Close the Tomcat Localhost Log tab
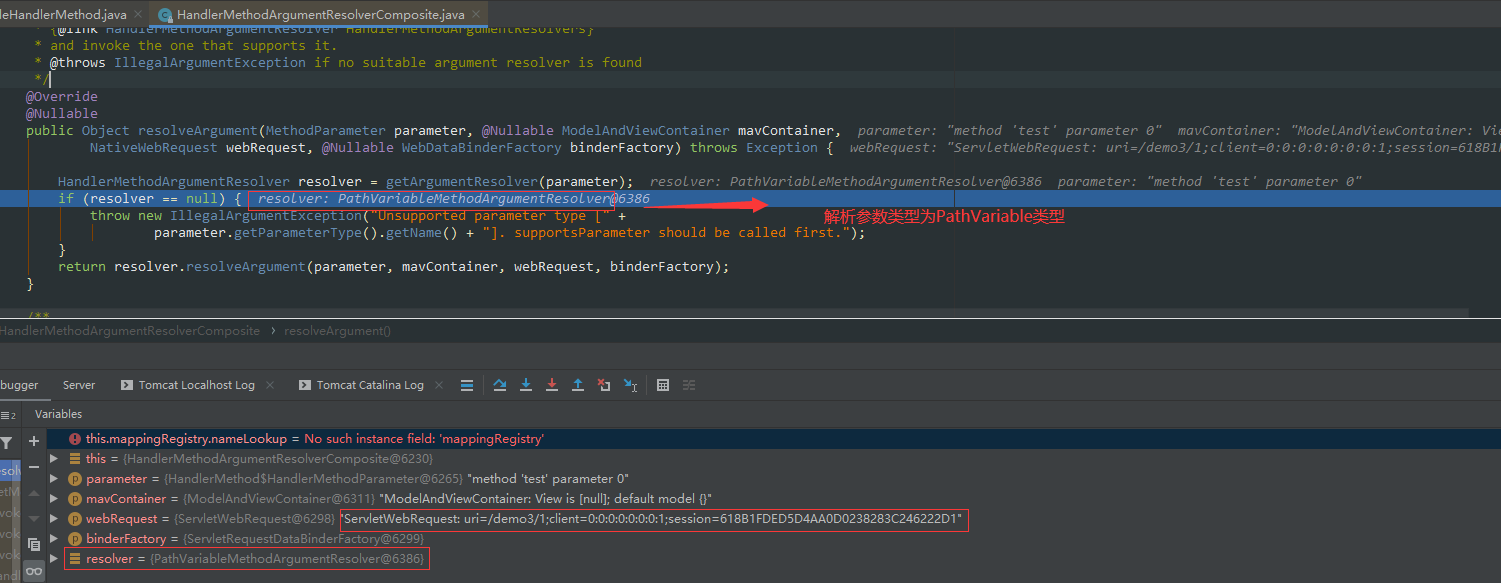Screen dimensions: 1501x583 pyautogui.click(x=269, y=385)
